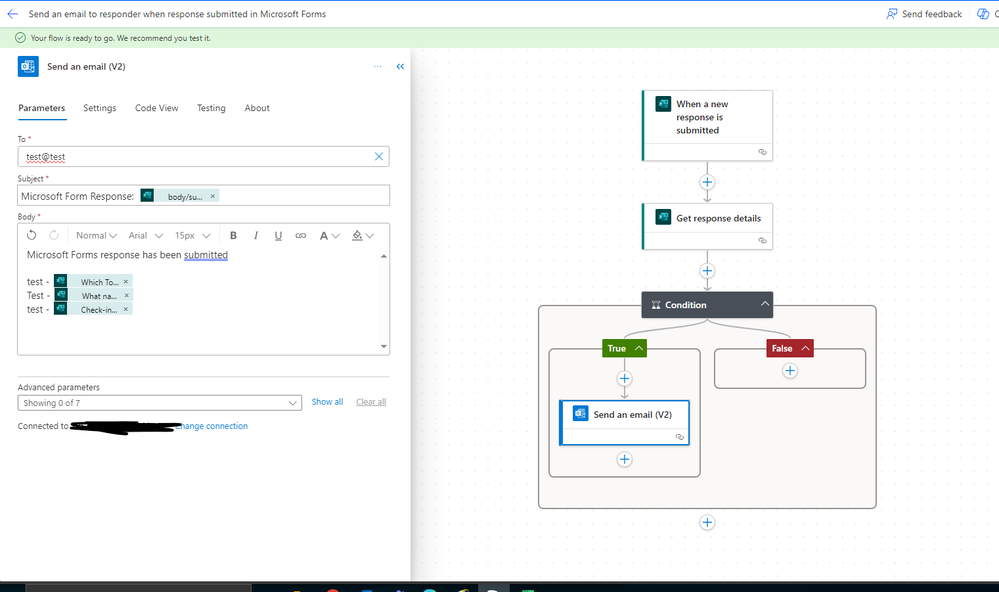Add an action below Send an email in True branch
Image resolution: width=999 pixels, height=592 pixels.
tap(624, 459)
